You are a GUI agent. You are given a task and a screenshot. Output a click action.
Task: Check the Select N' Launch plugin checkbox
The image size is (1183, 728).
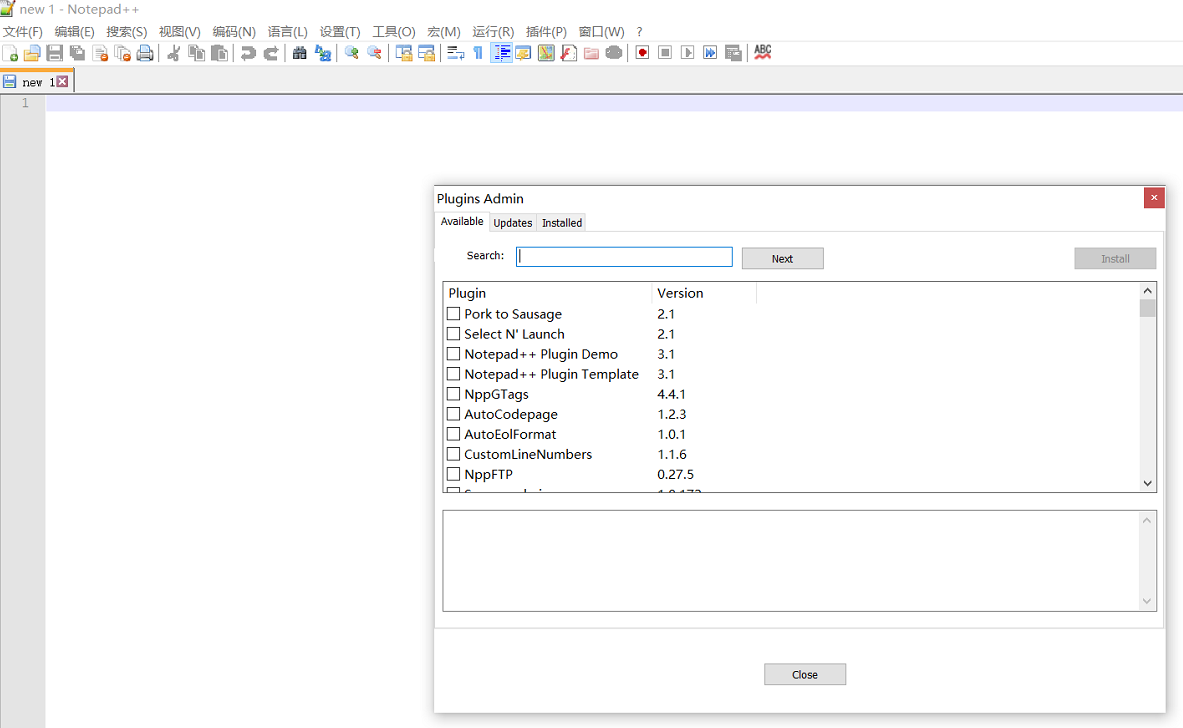tap(453, 333)
